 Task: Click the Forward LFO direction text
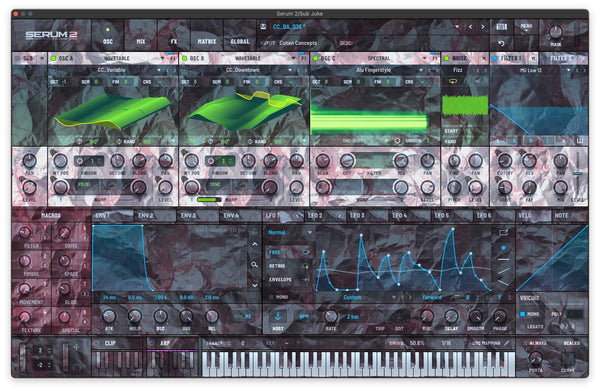432,297
